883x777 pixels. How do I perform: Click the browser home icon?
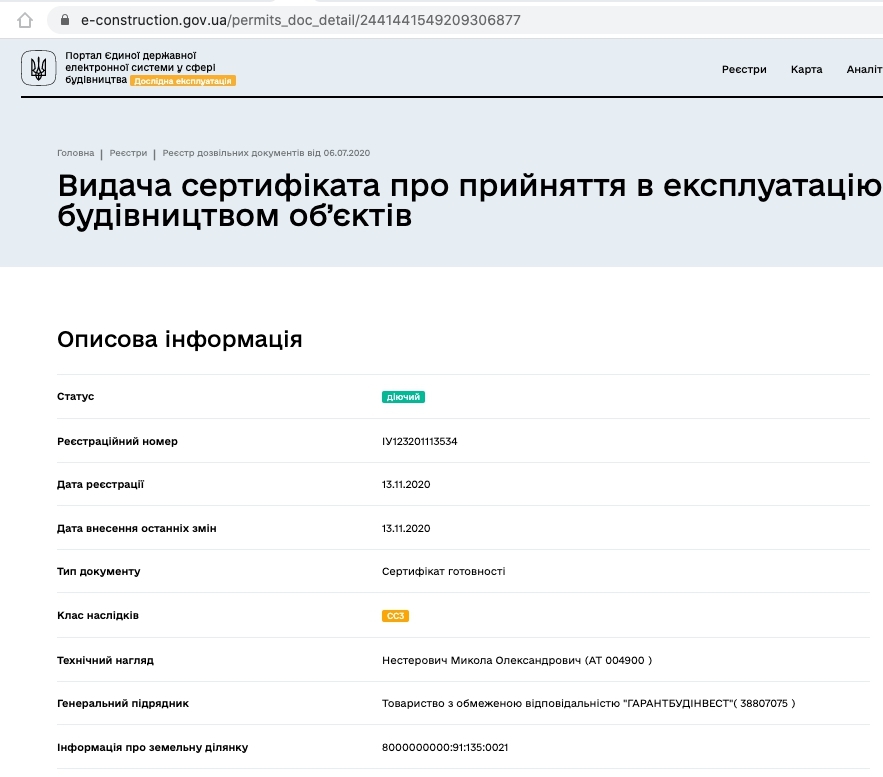coord(25,20)
